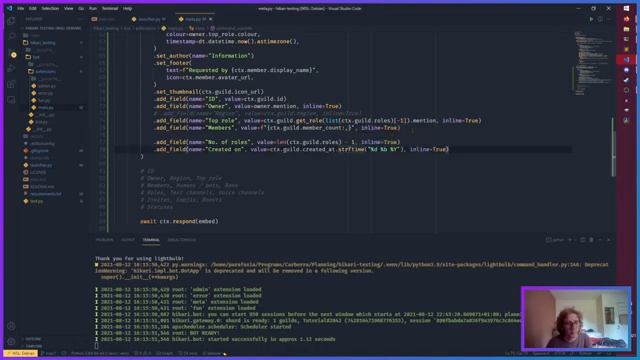
Task: Expand the Outline section
Action: [x=33, y=339]
